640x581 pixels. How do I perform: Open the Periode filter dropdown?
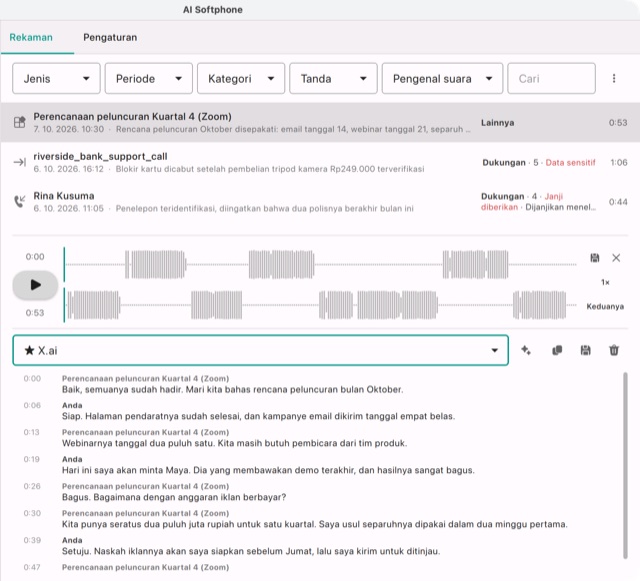pyautogui.click(x=149, y=78)
